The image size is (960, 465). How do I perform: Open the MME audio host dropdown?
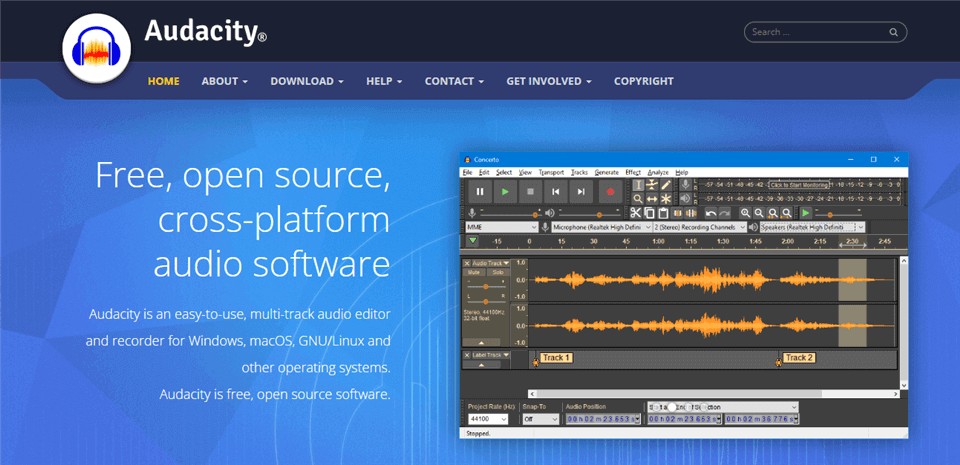pos(502,227)
